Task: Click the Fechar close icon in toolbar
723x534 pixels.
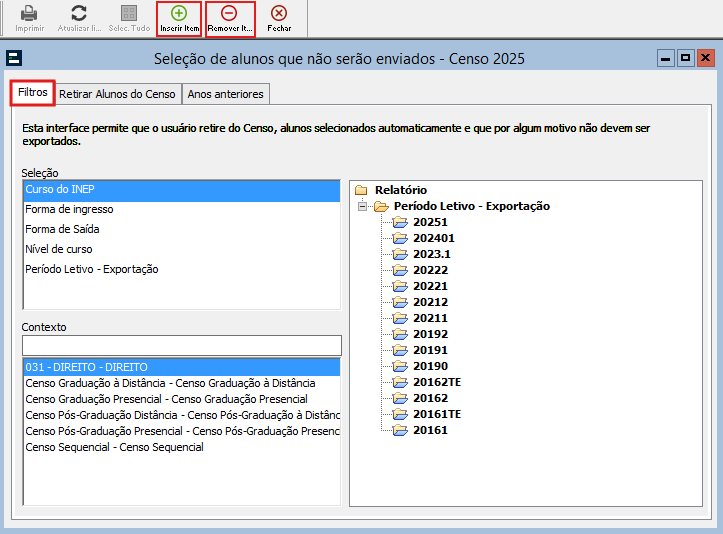Action: [x=279, y=13]
